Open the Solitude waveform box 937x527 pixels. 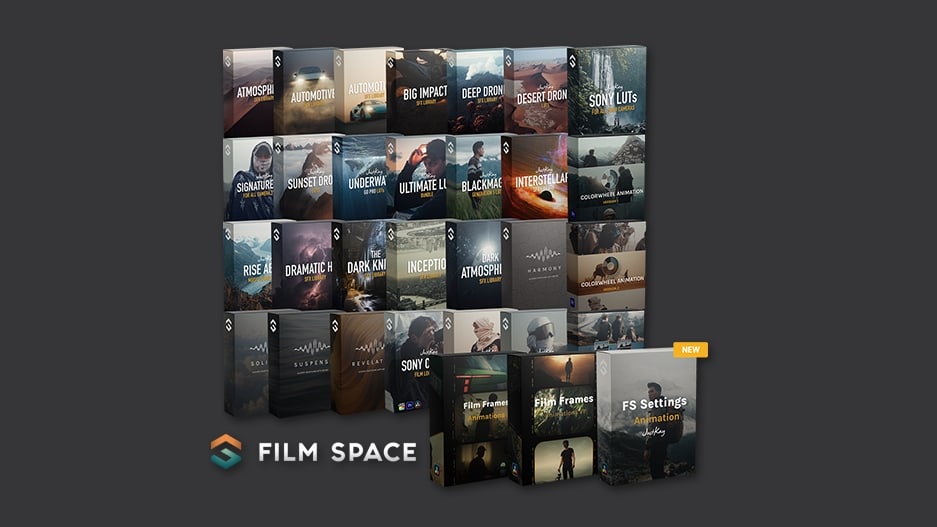(x=247, y=363)
